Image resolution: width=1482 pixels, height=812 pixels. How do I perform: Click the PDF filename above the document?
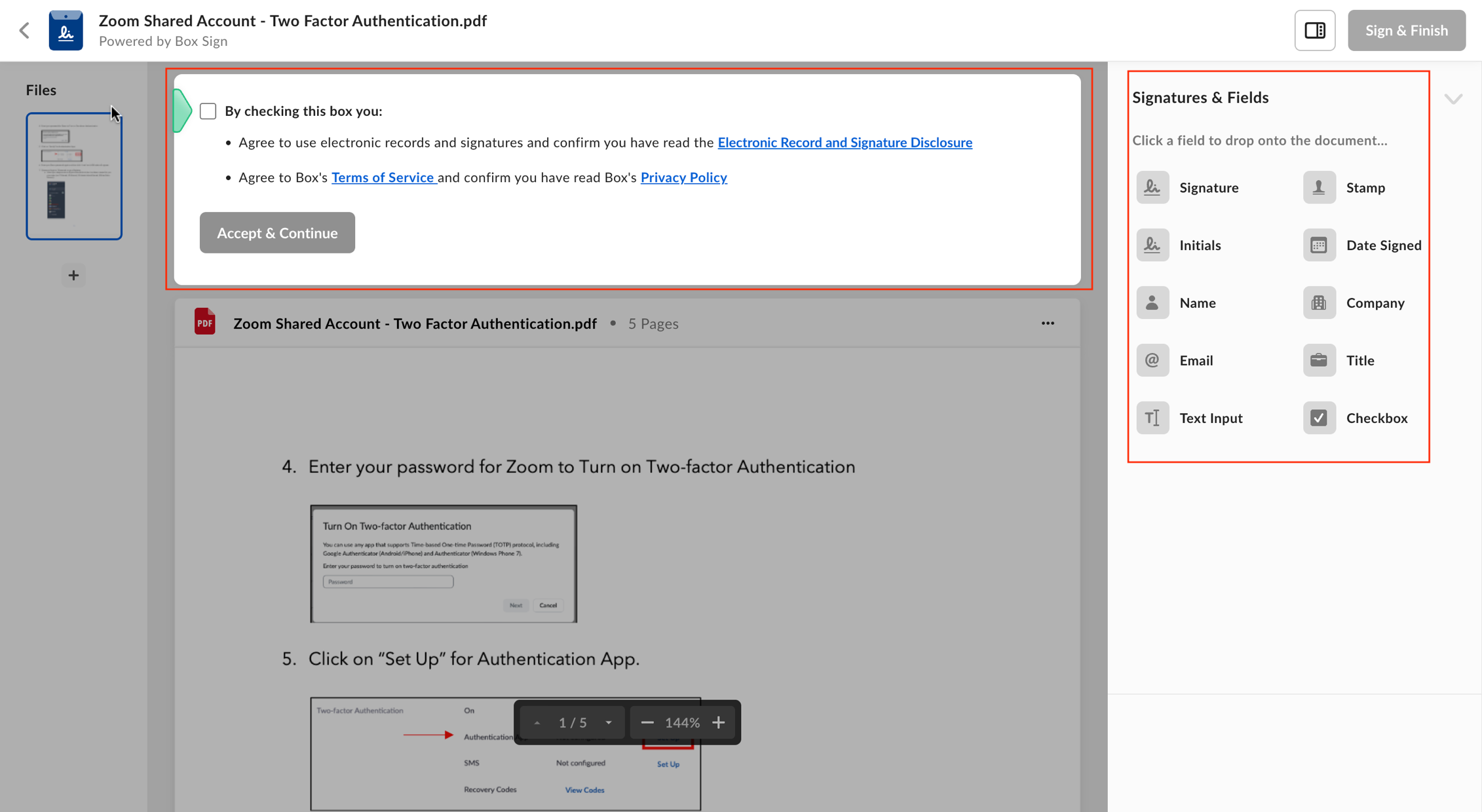(415, 323)
